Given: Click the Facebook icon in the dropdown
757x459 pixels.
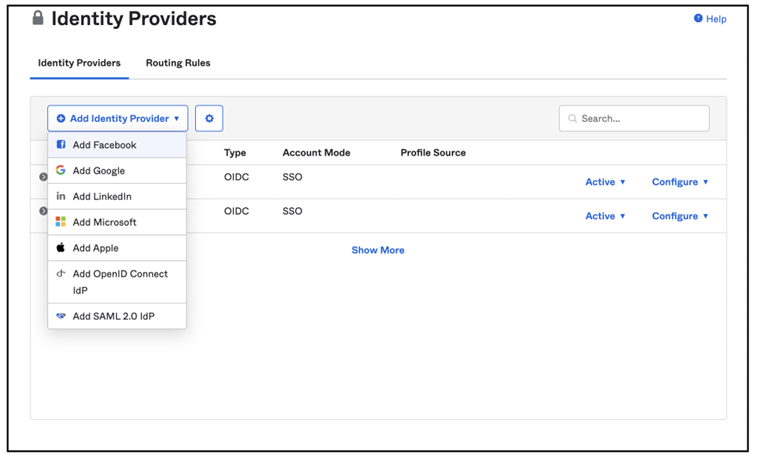Looking at the screenshot, I should click(x=61, y=145).
